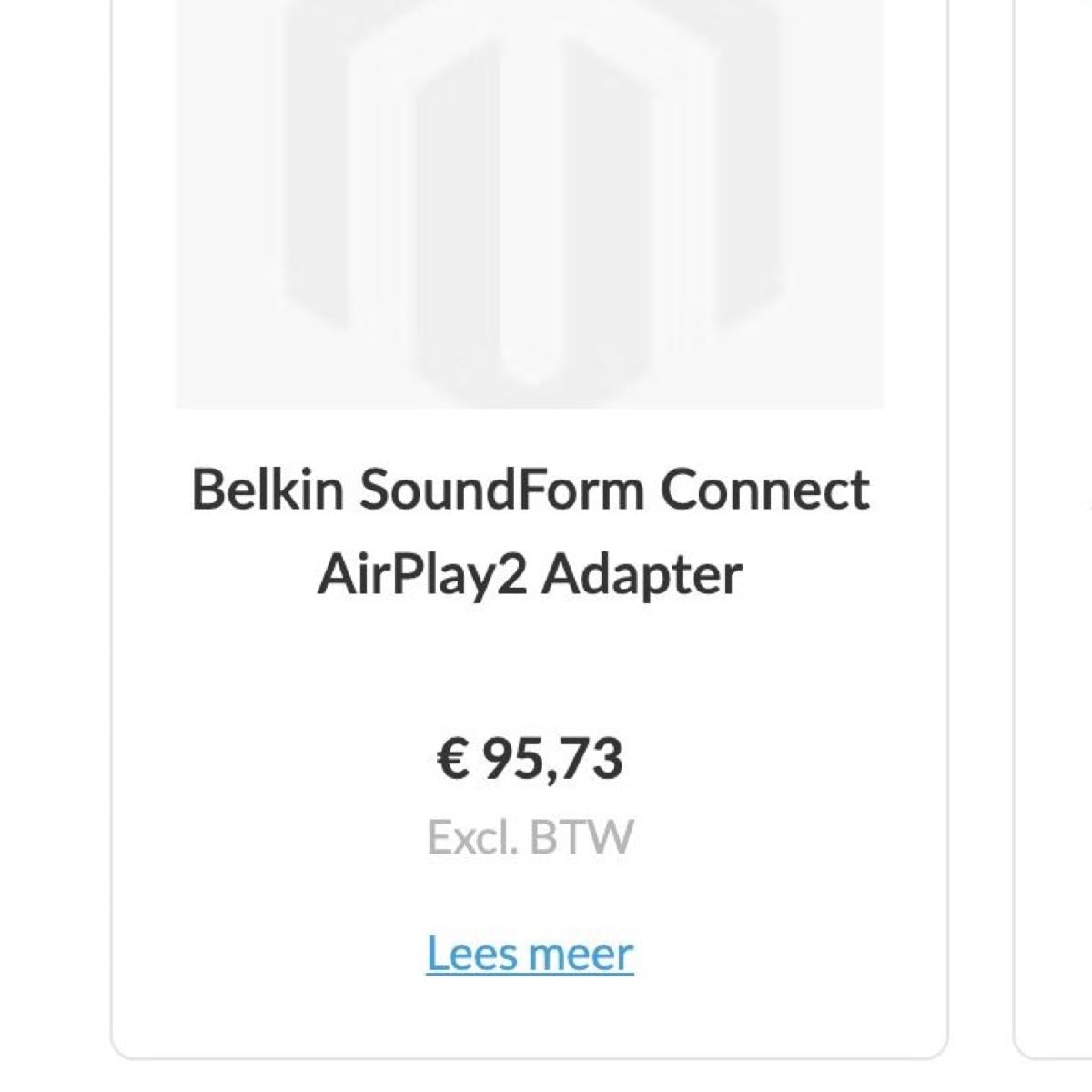Viewport: 1092px width, 1092px height.
Task: Select the € 95,73 price text
Action: tap(530, 759)
